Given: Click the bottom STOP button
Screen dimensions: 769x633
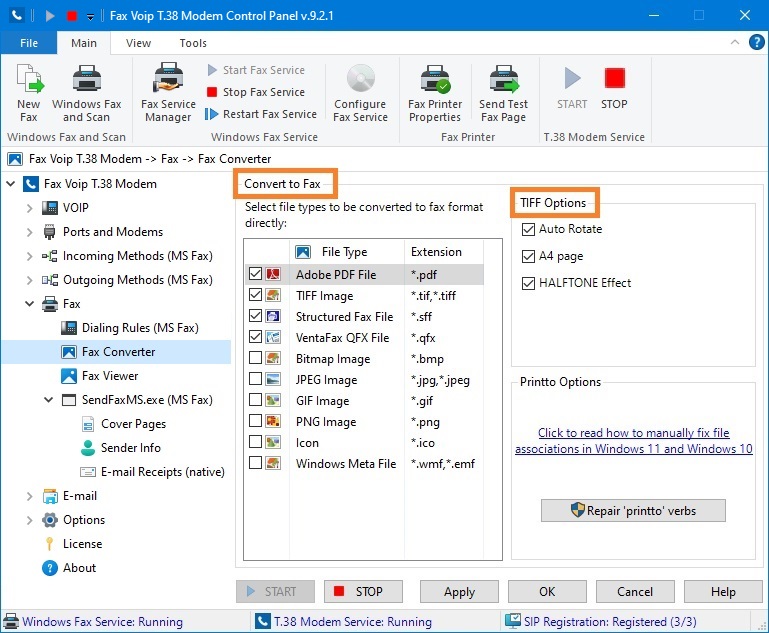Looking at the screenshot, I should click(x=363, y=592).
